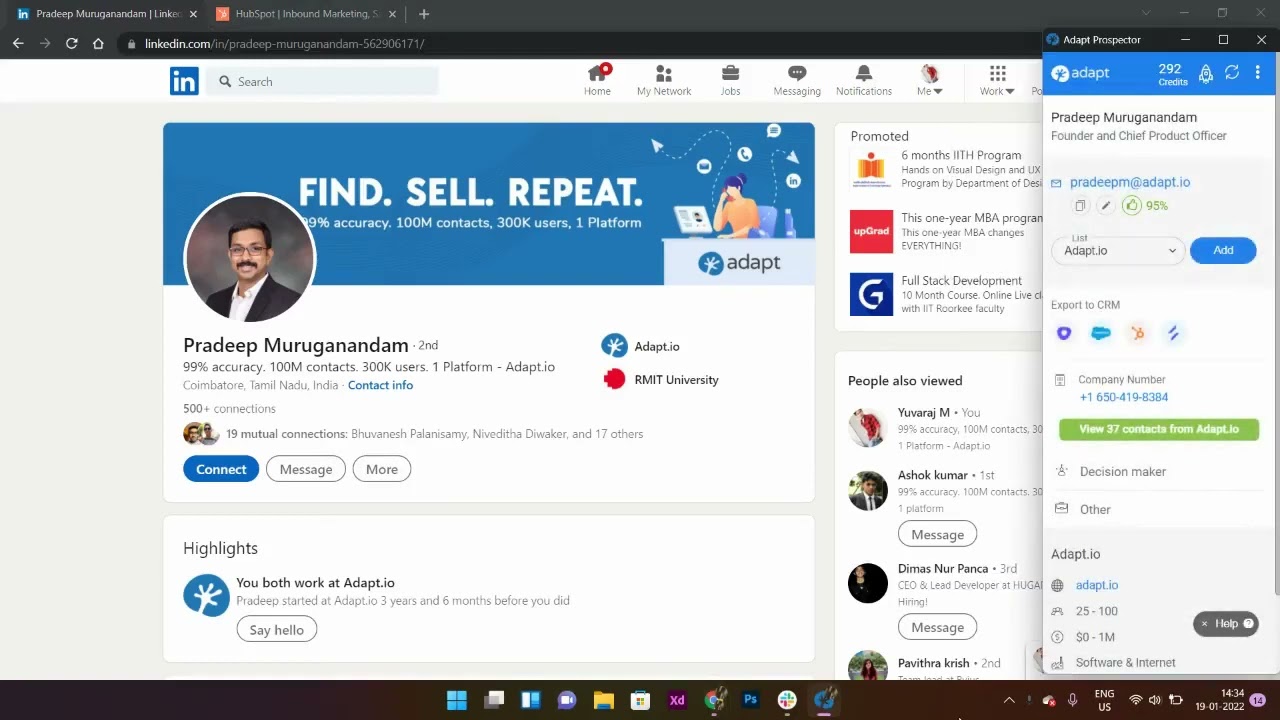The image size is (1280, 720).
Task: Export to HubSpot CRM icon
Action: tap(1138, 333)
